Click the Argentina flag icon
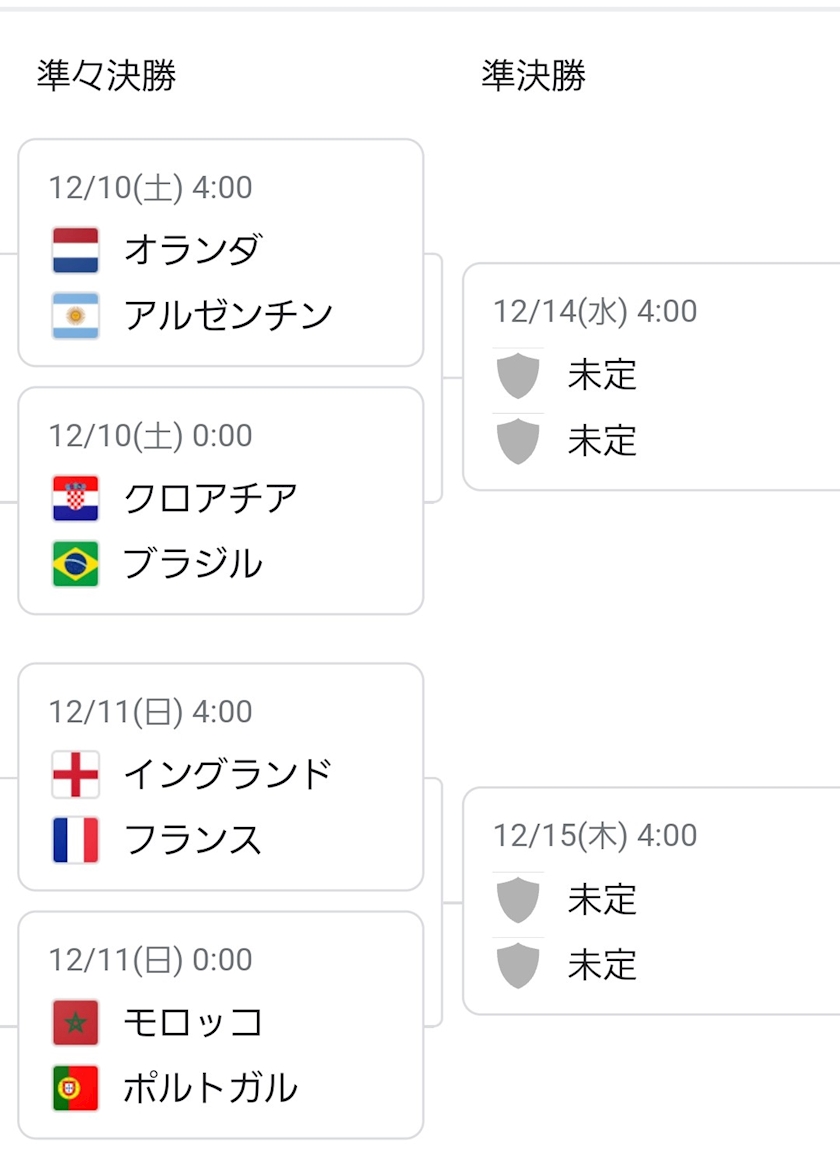Screen dimensions: 840x1165 [x=75, y=316]
